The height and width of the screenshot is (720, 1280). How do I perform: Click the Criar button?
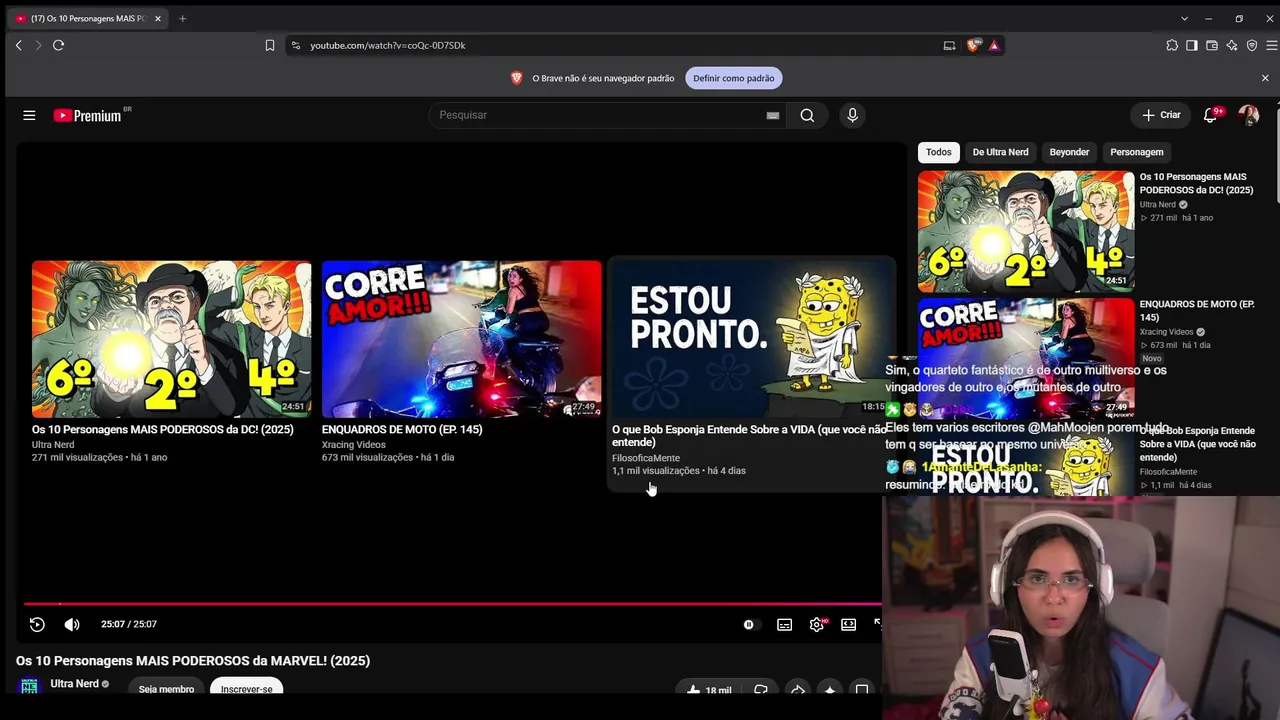tap(1162, 115)
